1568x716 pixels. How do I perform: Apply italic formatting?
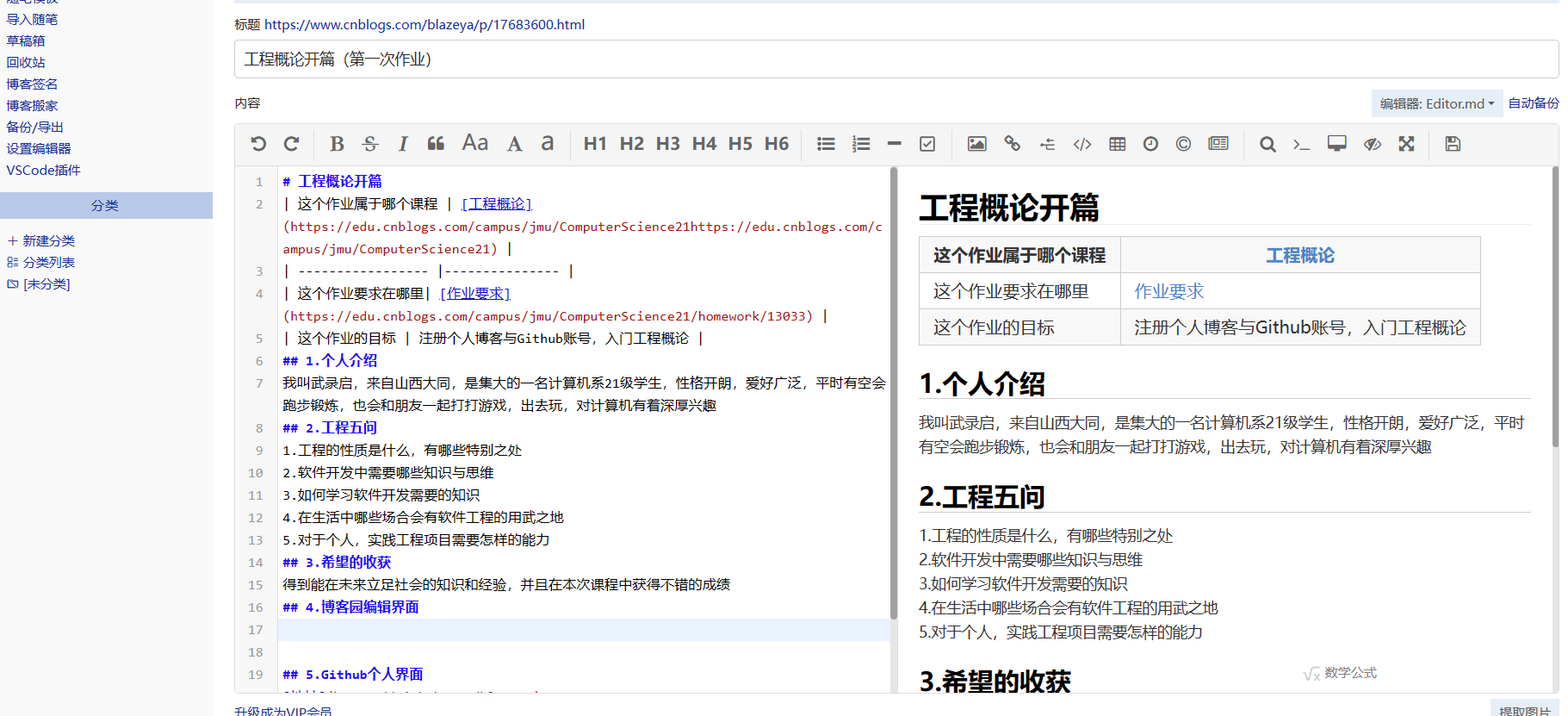(x=403, y=144)
